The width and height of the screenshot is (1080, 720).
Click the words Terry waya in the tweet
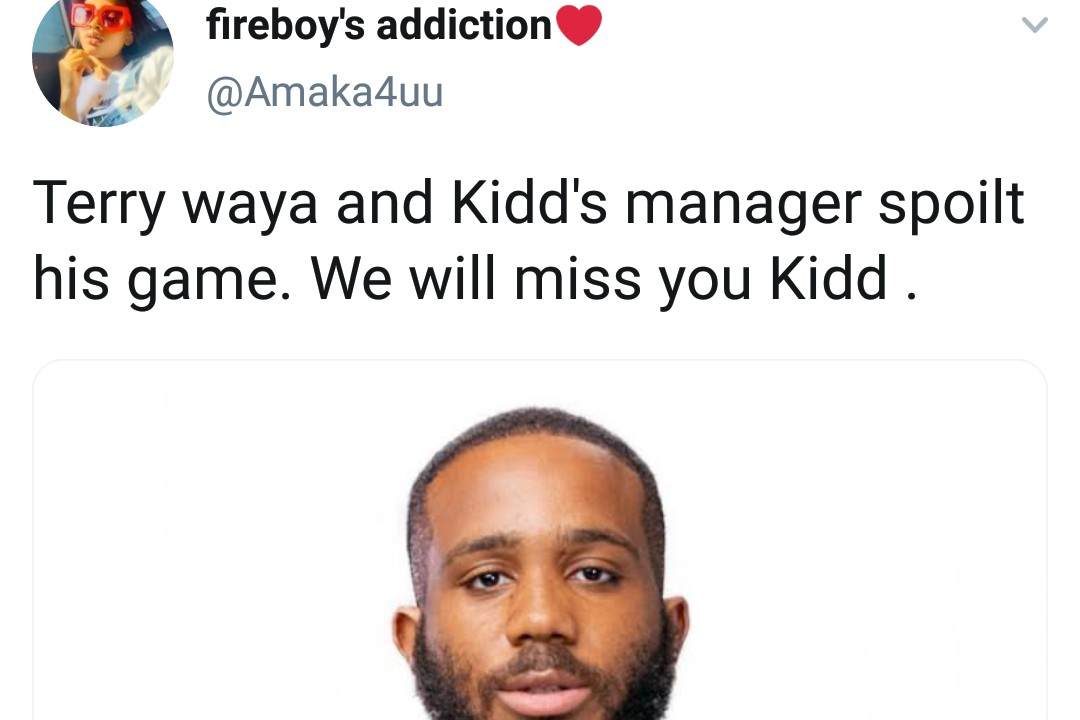(175, 204)
